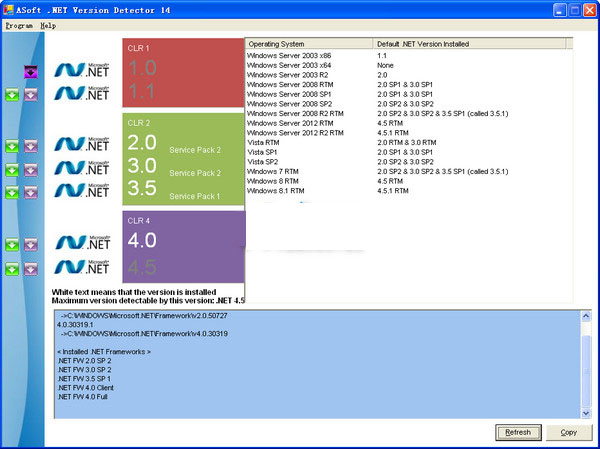Minimize the .NET Version Detector window
600x449 pixels.
(x=560, y=10)
